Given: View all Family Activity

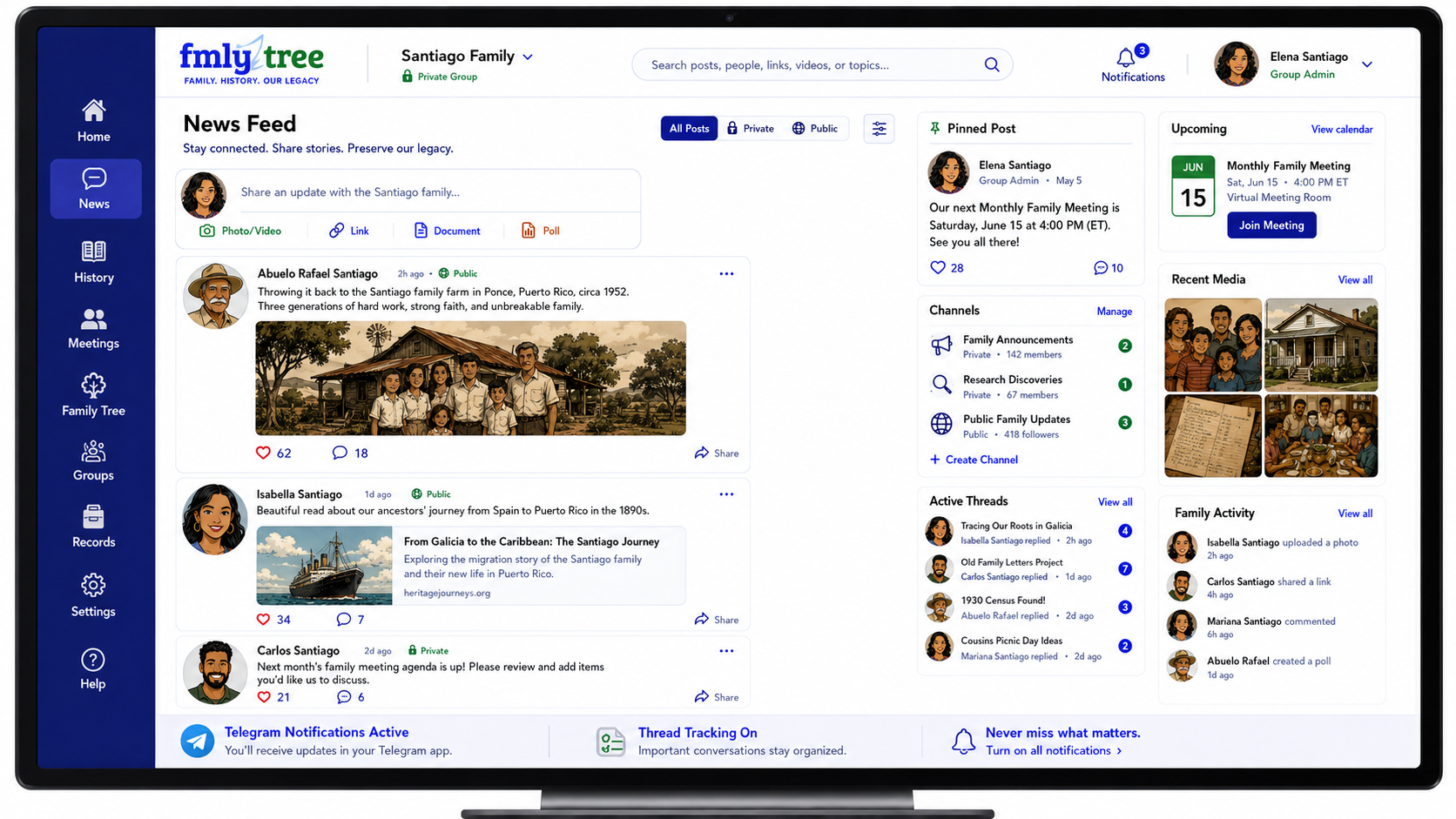Looking at the screenshot, I should pyautogui.click(x=1355, y=514).
